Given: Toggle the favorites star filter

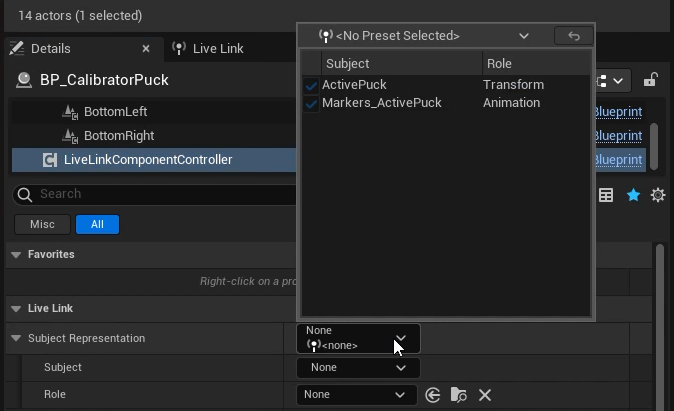Looking at the screenshot, I should click(633, 195).
